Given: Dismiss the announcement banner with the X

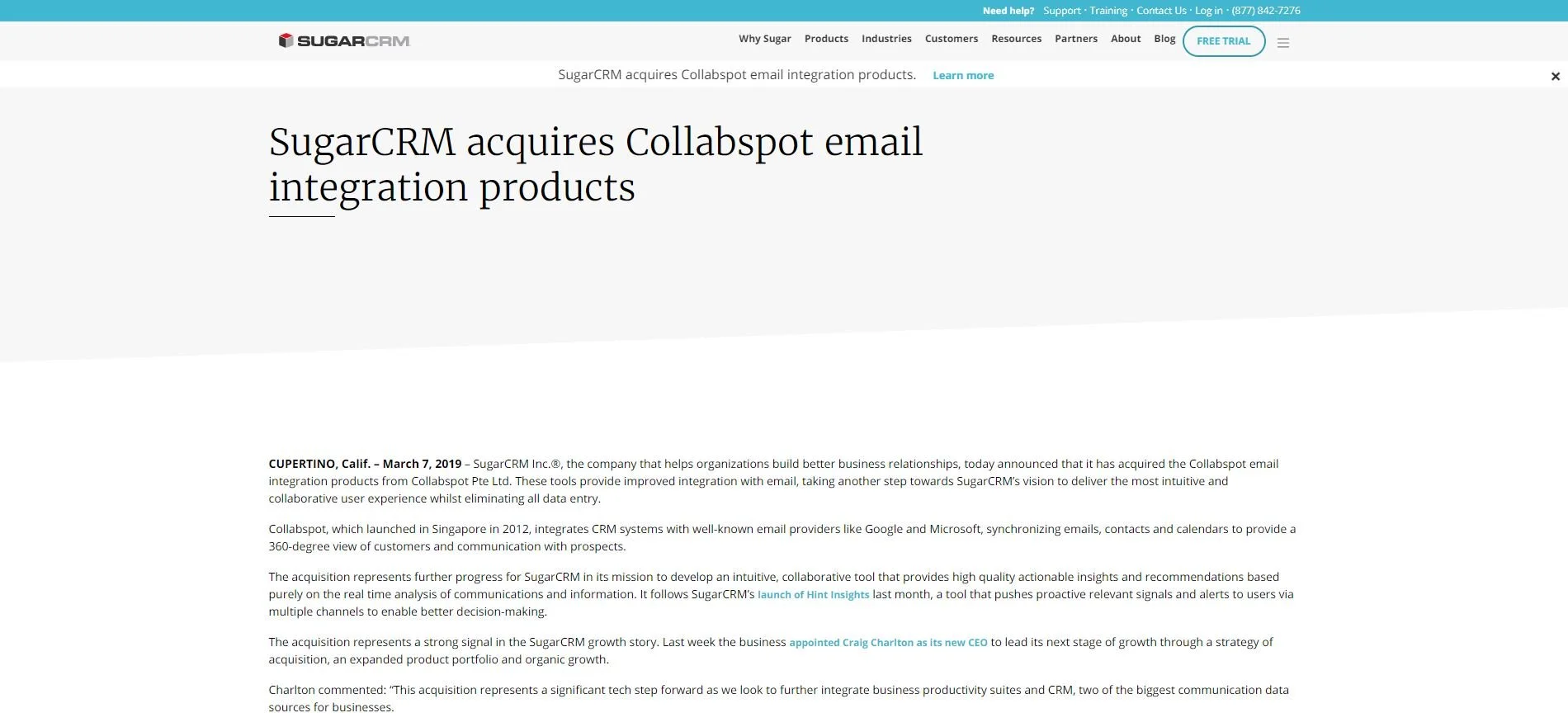Looking at the screenshot, I should coord(1556,76).
